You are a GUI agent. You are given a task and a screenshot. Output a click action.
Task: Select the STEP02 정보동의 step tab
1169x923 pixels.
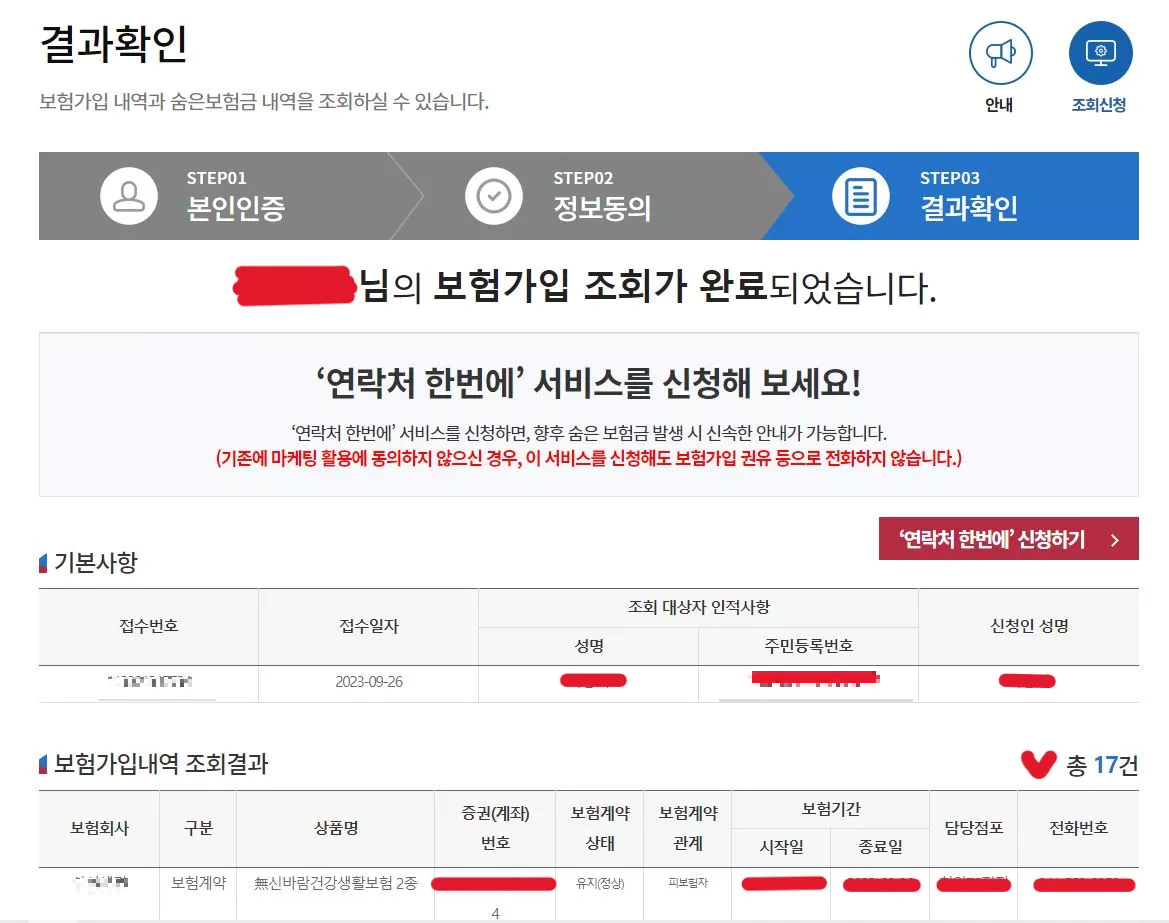[560, 196]
